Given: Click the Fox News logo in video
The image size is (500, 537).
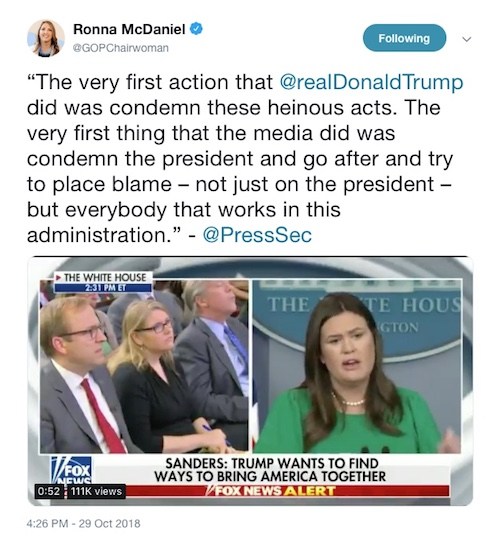Looking at the screenshot, I should pos(71,470).
